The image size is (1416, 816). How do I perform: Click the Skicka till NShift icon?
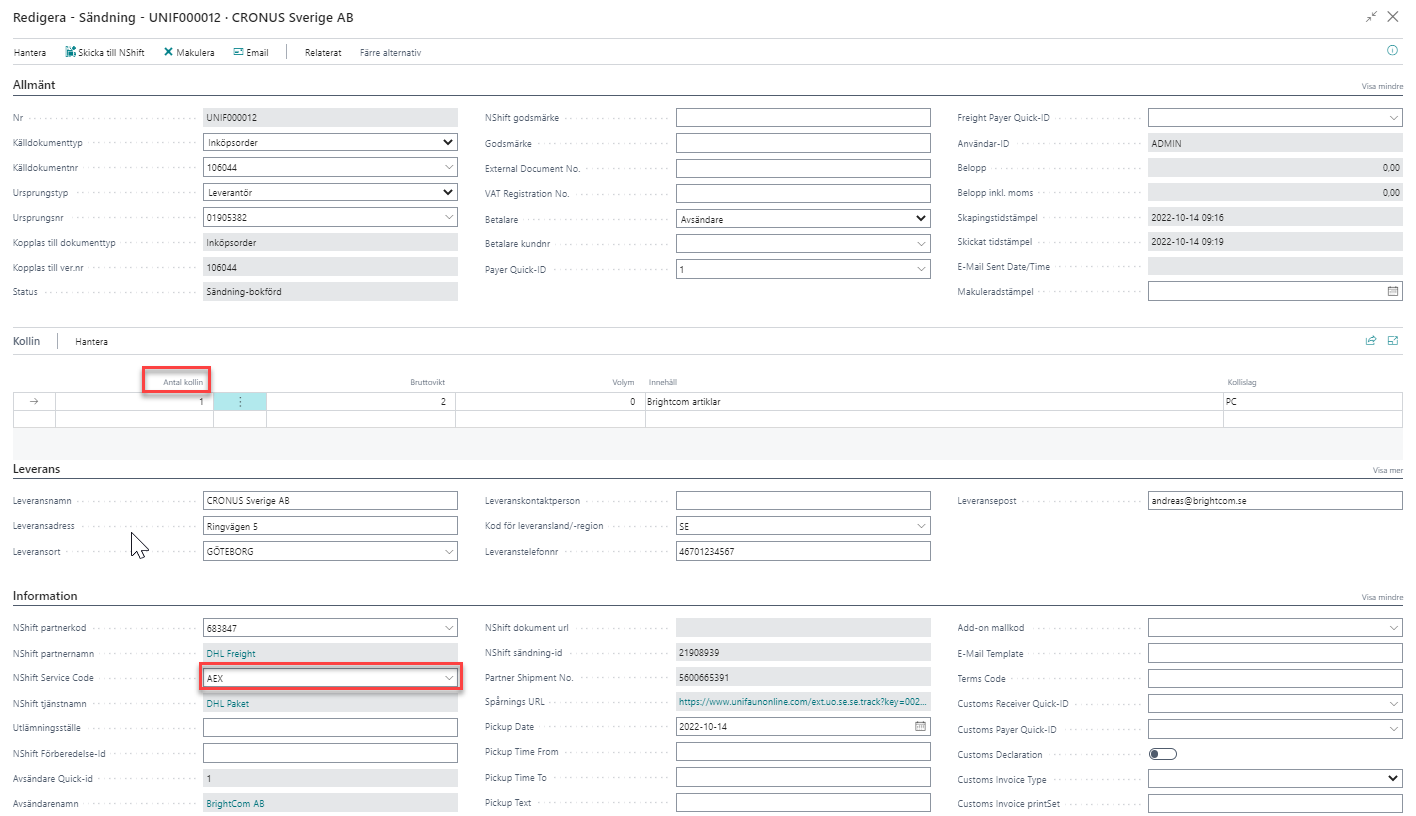(x=71, y=52)
